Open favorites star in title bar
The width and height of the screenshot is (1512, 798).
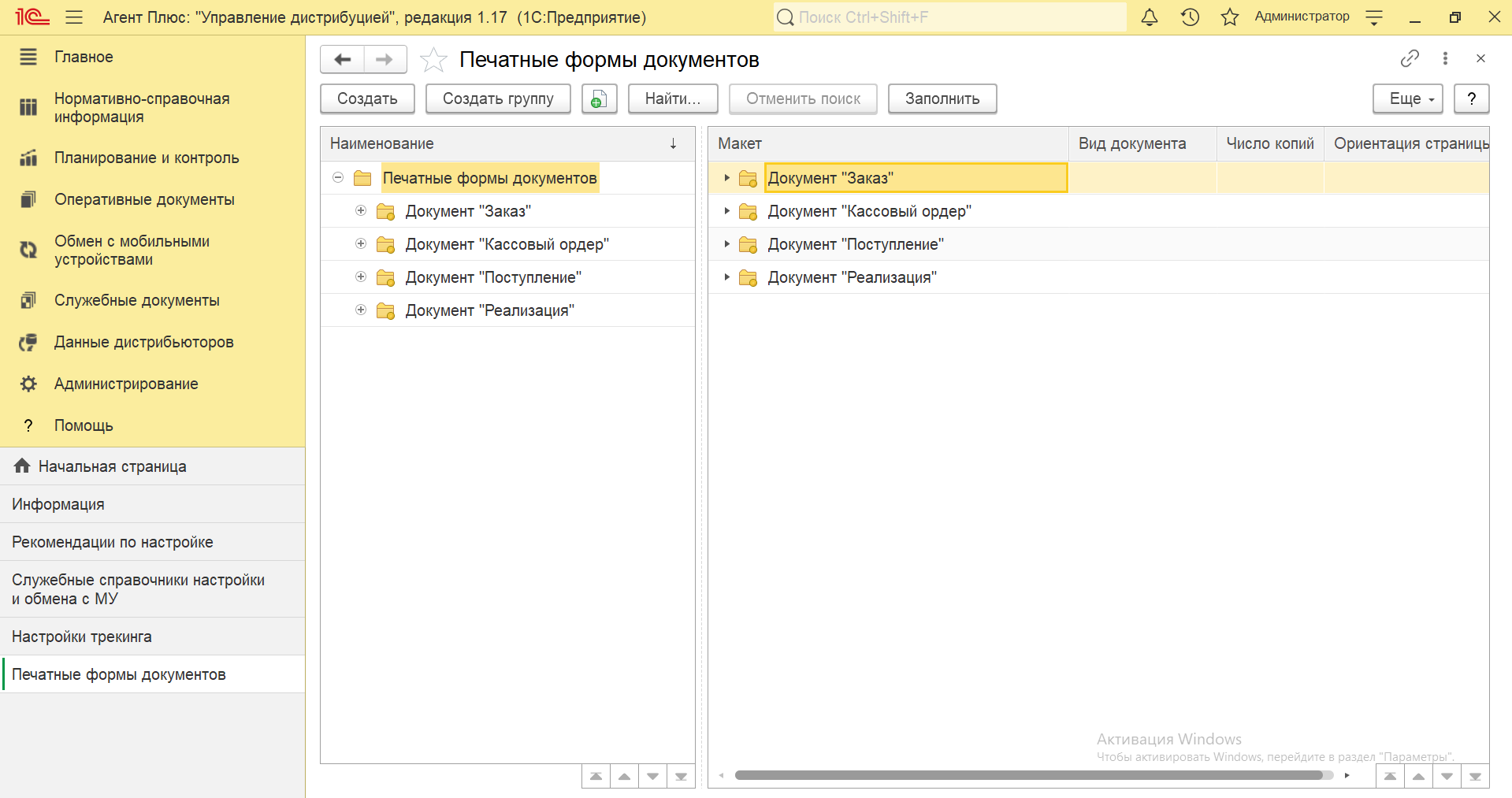pyautogui.click(x=1229, y=17)
